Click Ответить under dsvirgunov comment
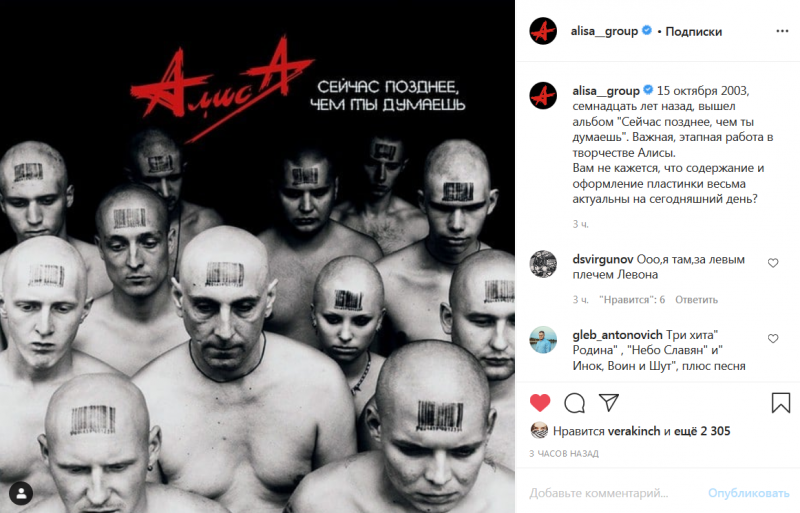Viewport: 800px width, 513px height. pos(696,300)
